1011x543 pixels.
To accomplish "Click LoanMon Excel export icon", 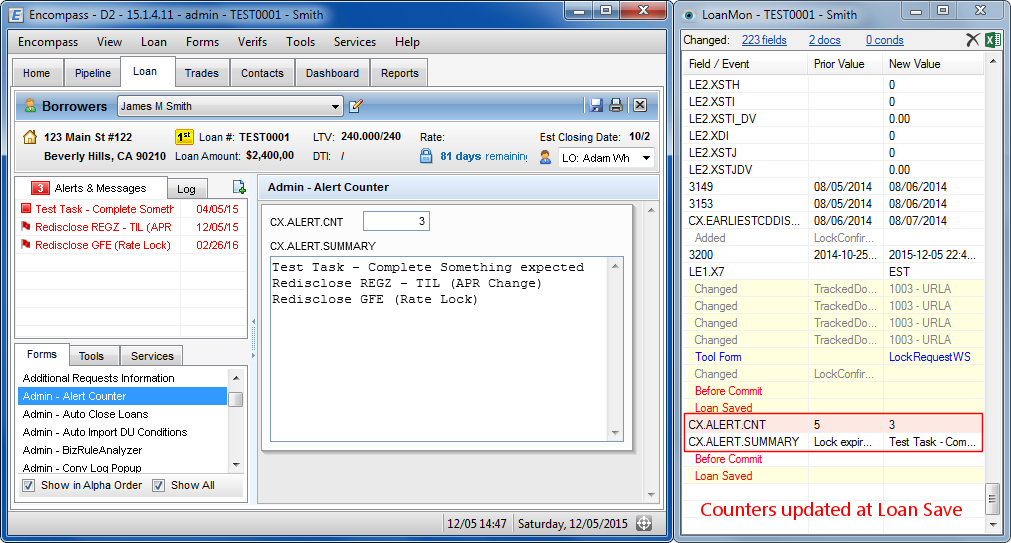I will (x=992, y=40).
